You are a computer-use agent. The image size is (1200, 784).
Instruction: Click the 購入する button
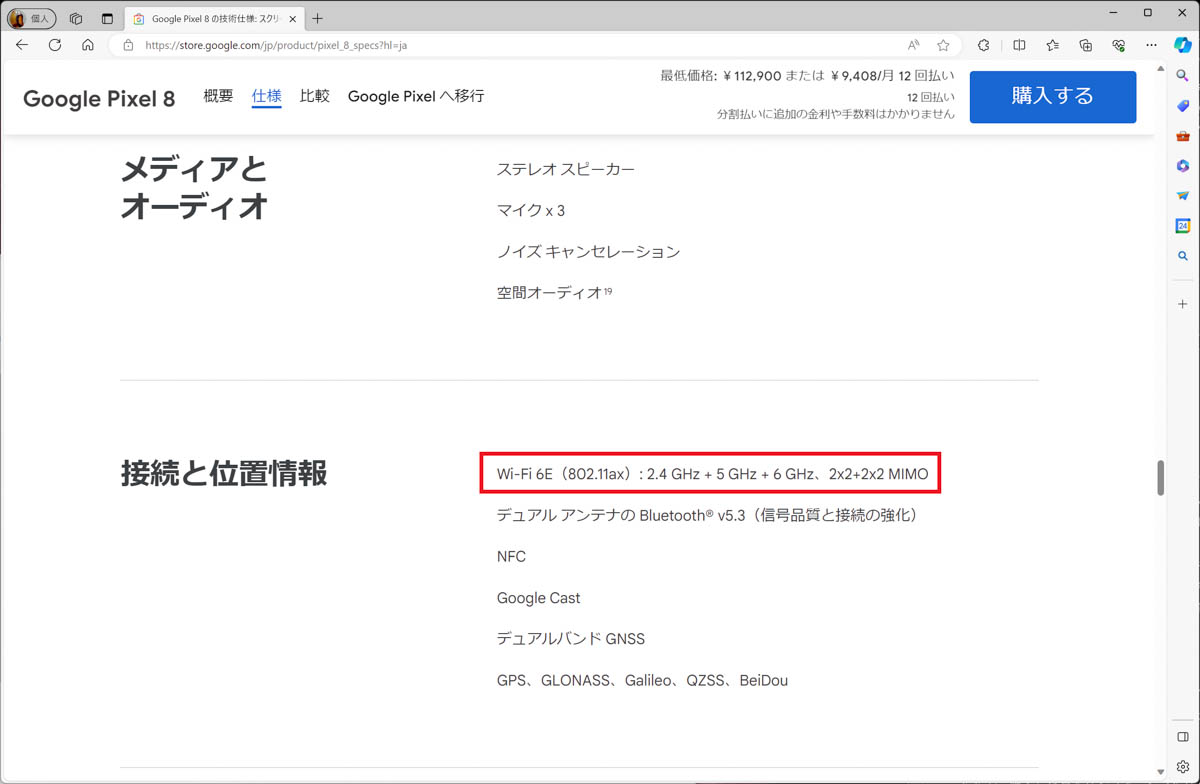click(x=1053, y=97)
